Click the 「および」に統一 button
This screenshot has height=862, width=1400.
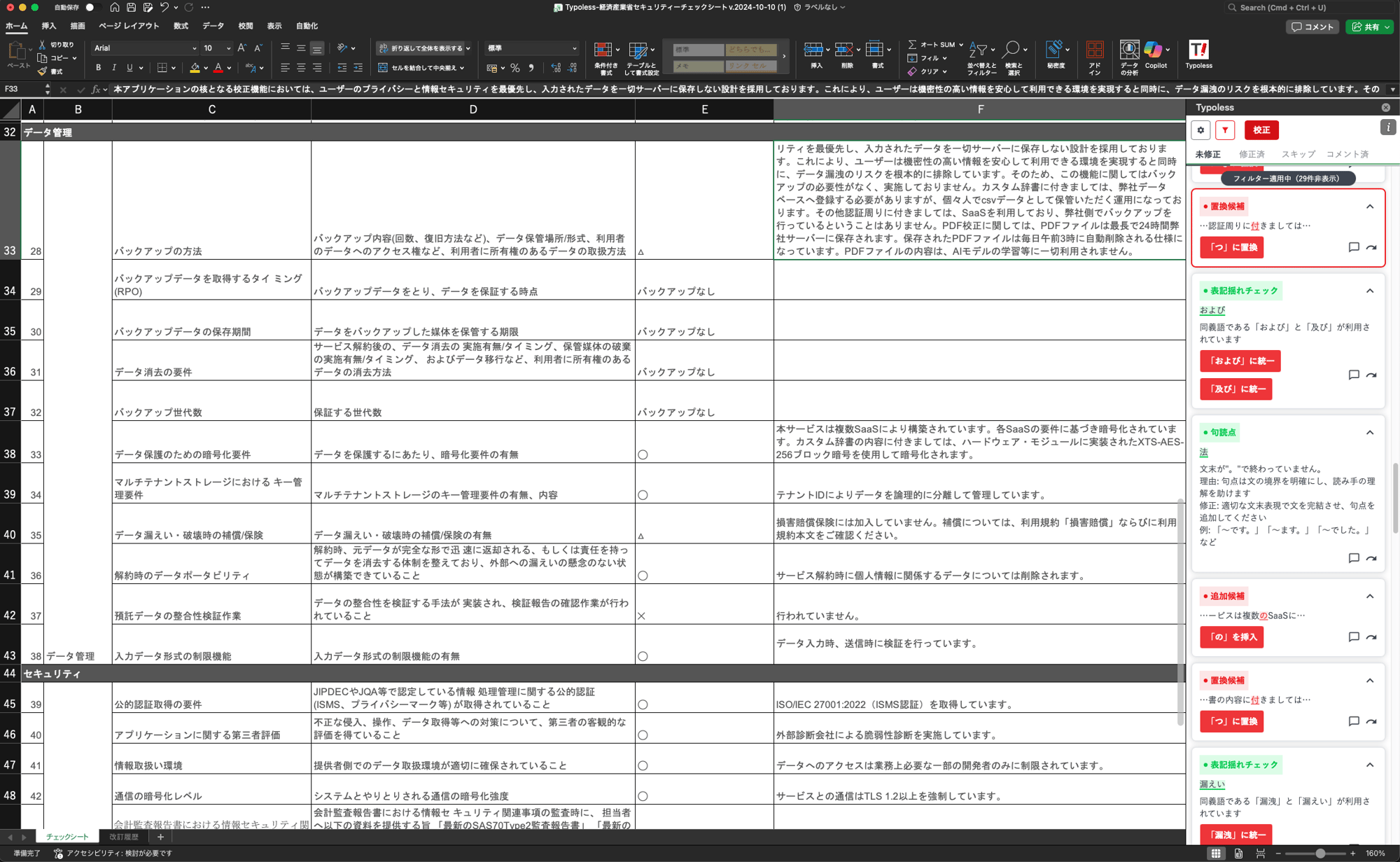1240,361
